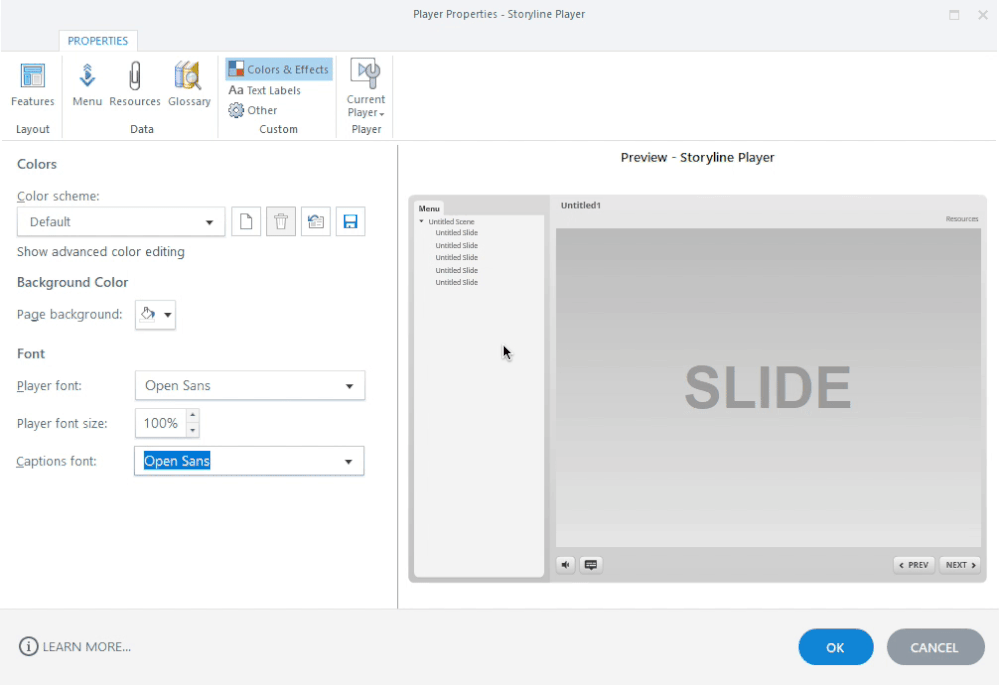Screen dimensions: 999x685
Task: Close the Player Properties window
Action: tap(982, 15)
